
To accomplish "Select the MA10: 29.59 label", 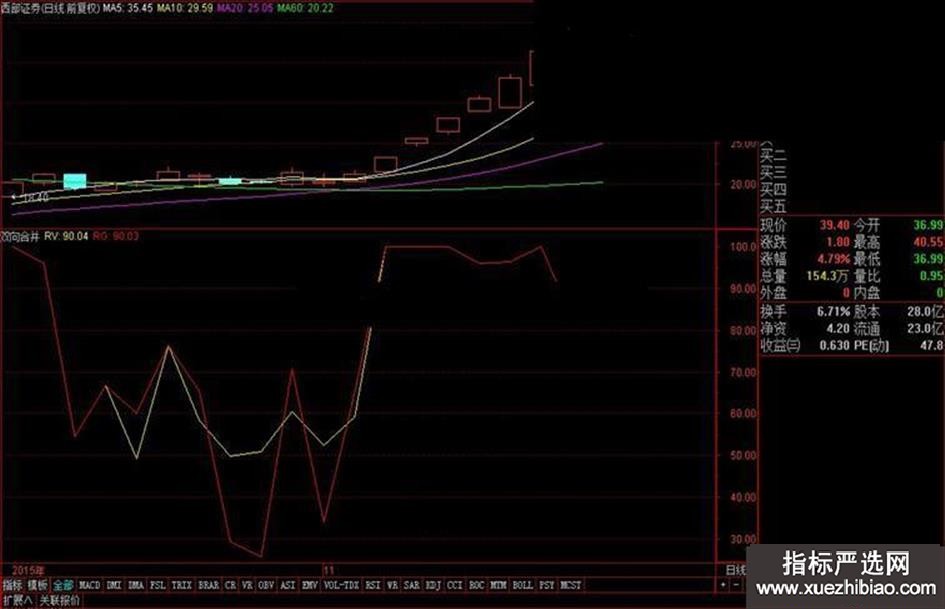I will 184,8.
